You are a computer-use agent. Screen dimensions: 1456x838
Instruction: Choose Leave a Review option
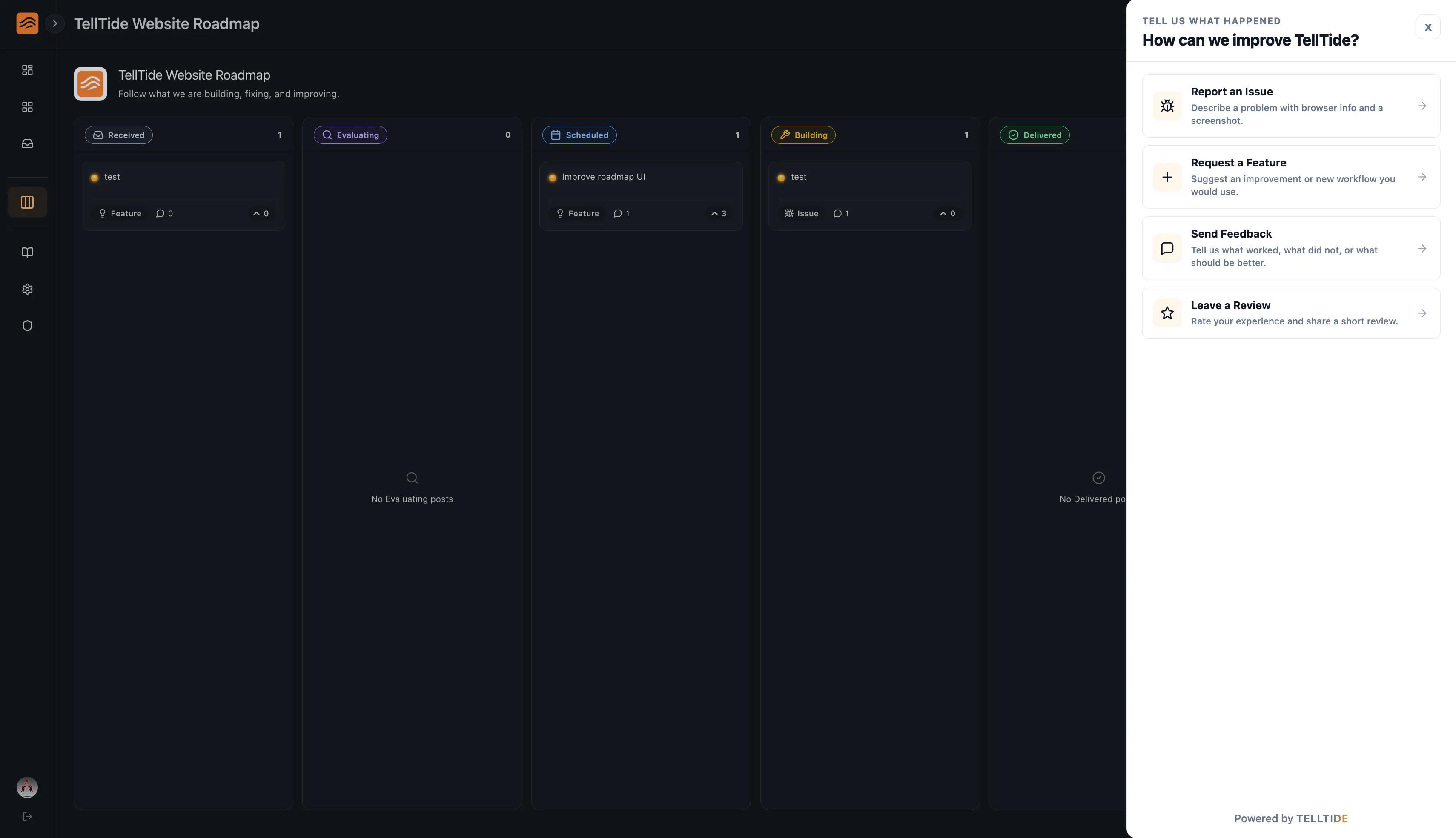1291,313
